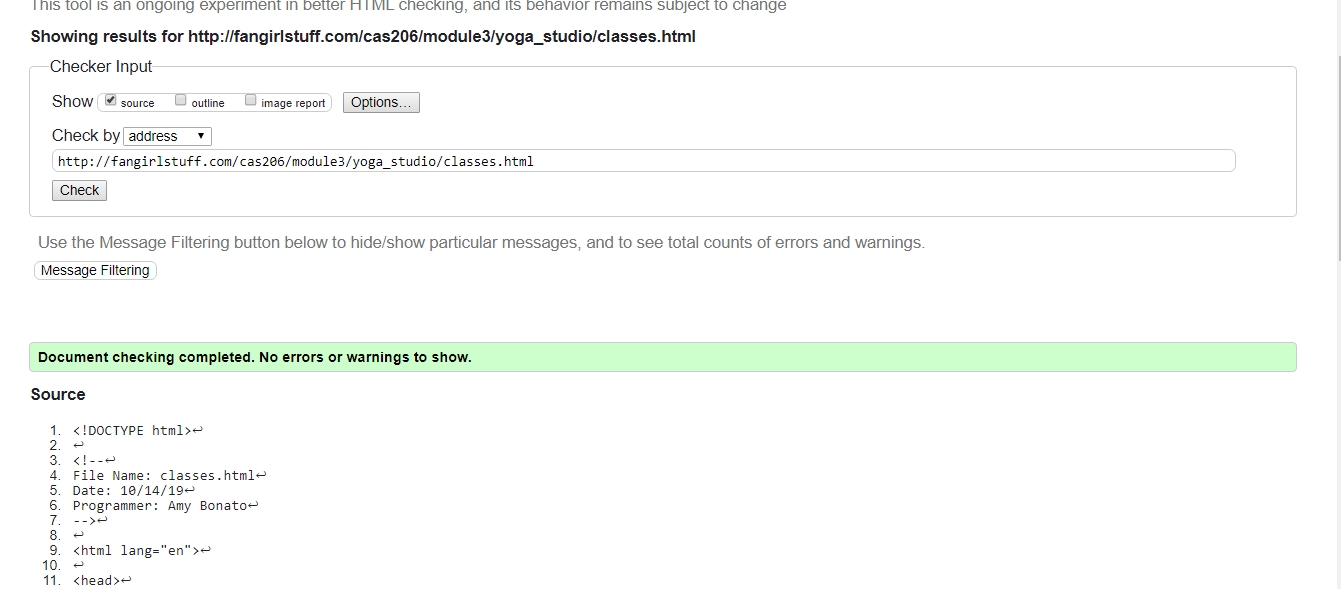1341x589 pixels.
Task: Click the green document checking completed banner
Action: click(x=662, y=357)
